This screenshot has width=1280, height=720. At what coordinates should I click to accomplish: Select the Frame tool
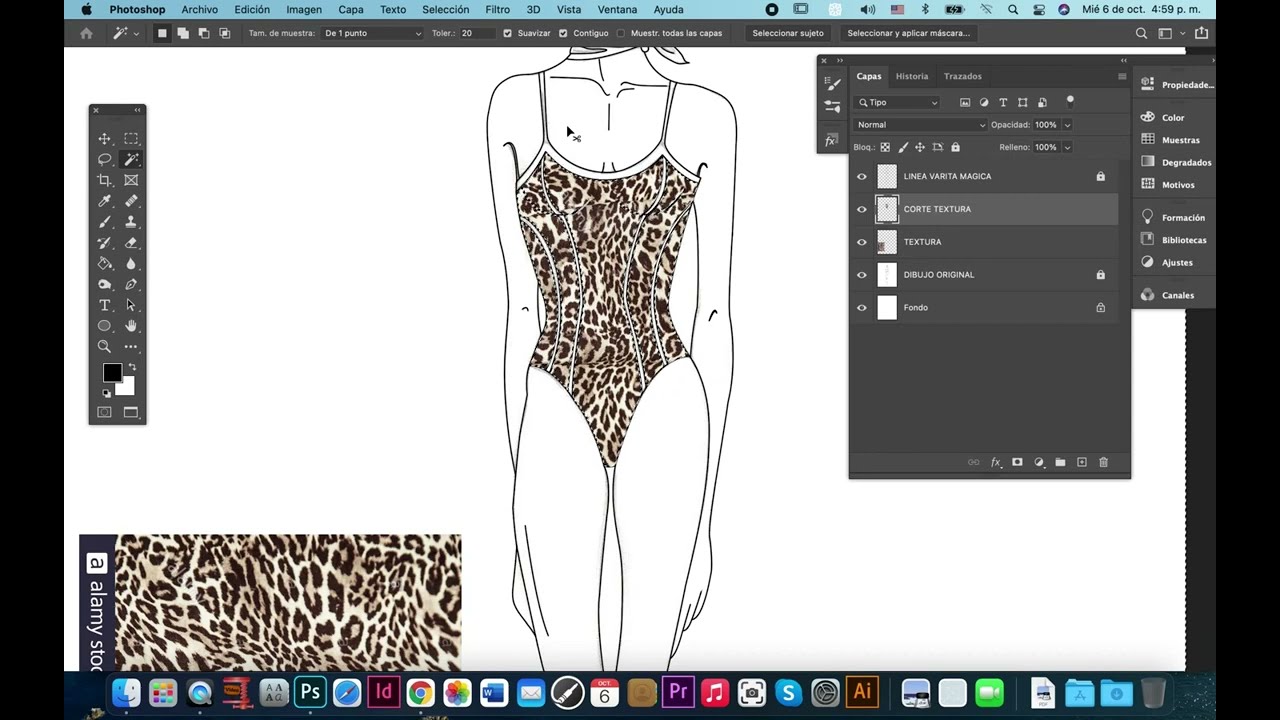pos(131,181)
